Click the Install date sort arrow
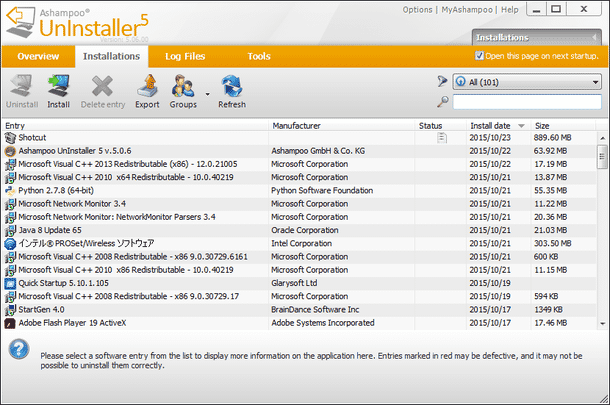This screenshot has height=405, width=610. point(522,126)
